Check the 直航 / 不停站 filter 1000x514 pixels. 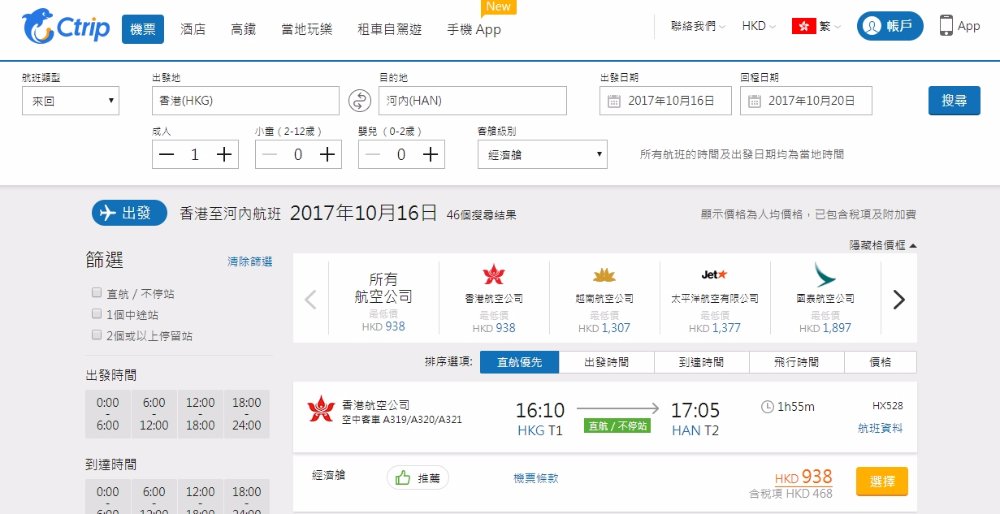(96, 294)
